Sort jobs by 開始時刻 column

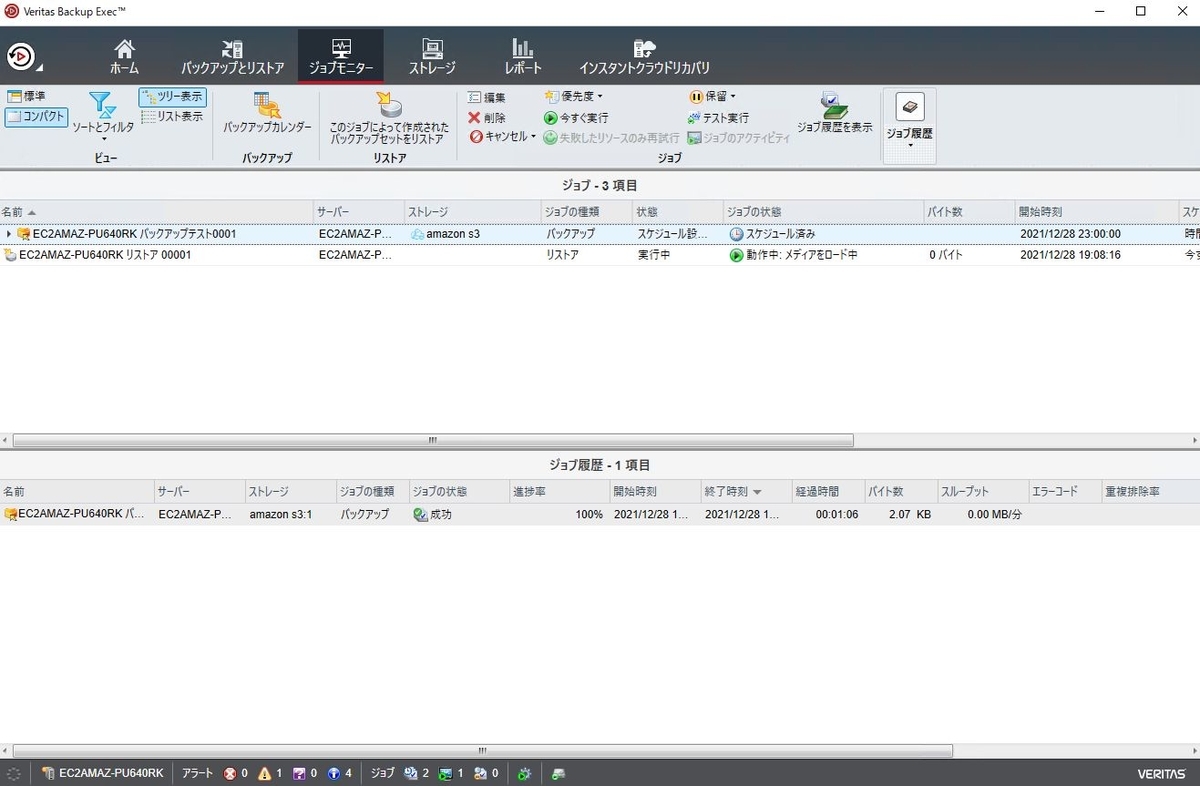[1097, 212]
